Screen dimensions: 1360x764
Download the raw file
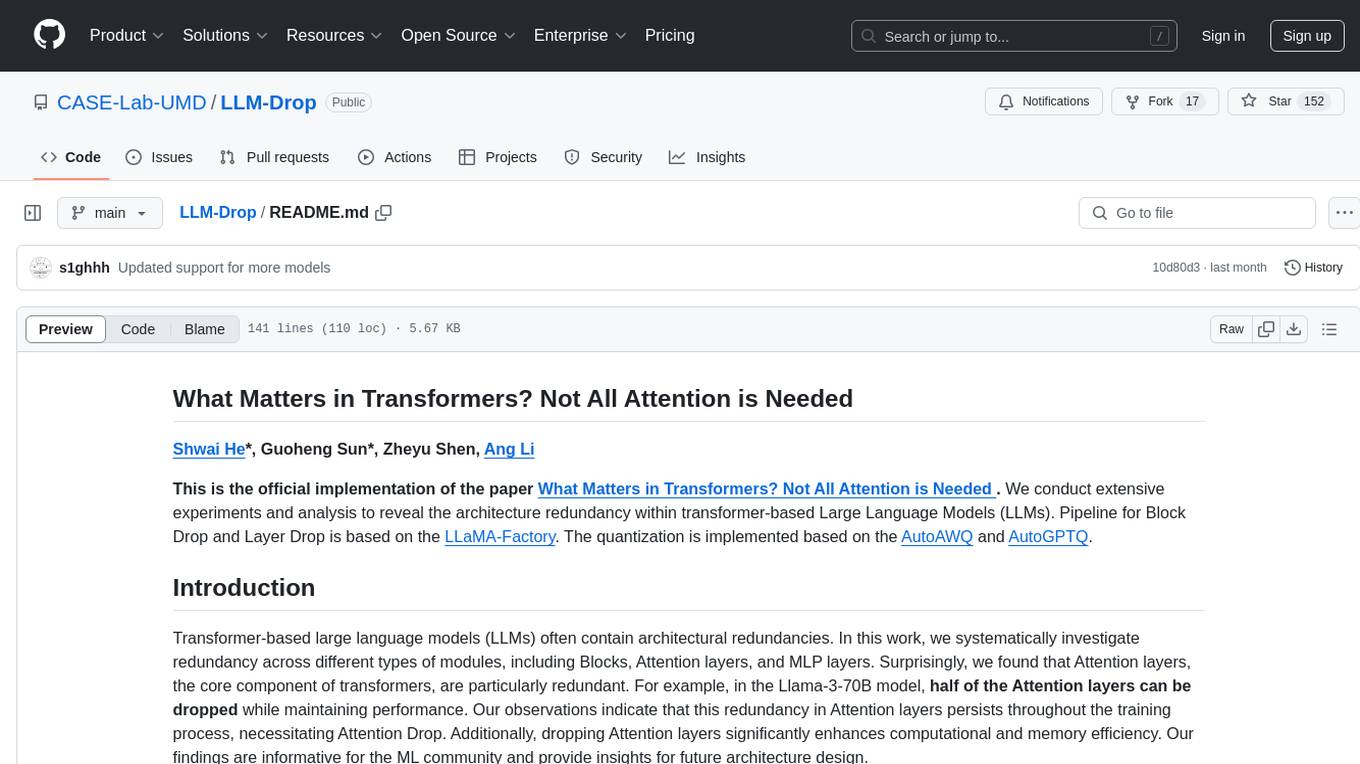1293,329
